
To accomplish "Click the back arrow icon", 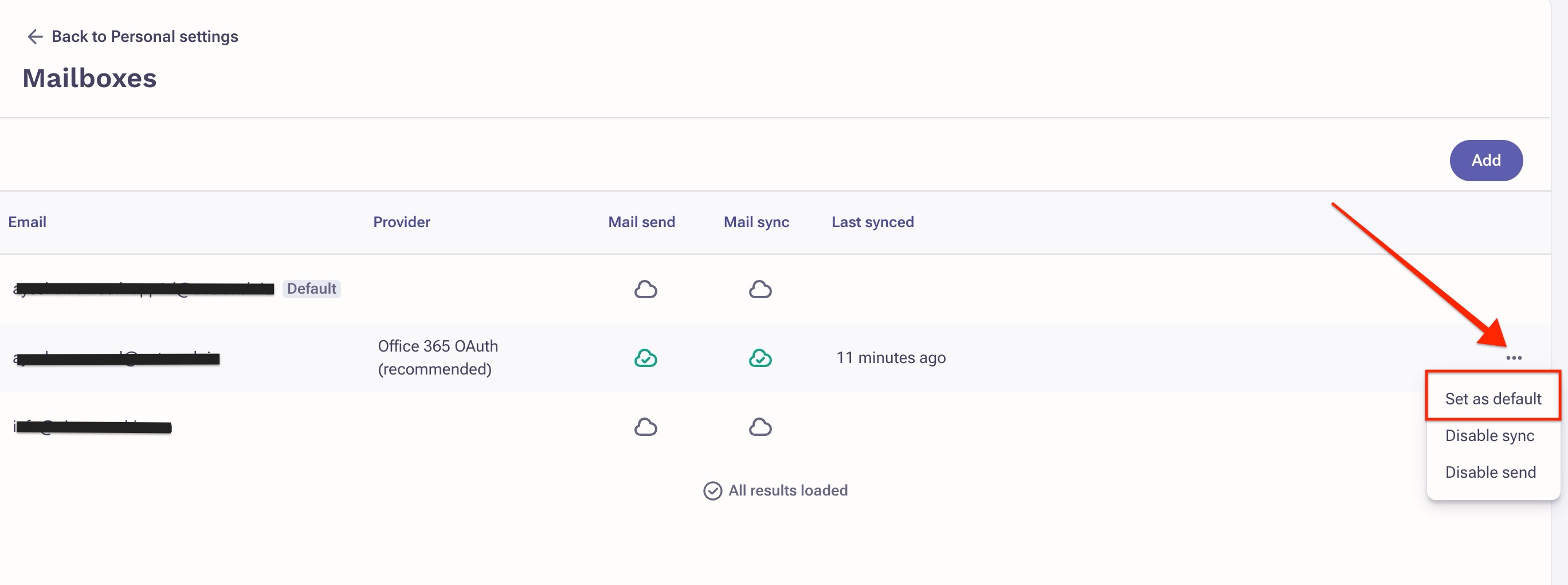I will click(35, 37).
